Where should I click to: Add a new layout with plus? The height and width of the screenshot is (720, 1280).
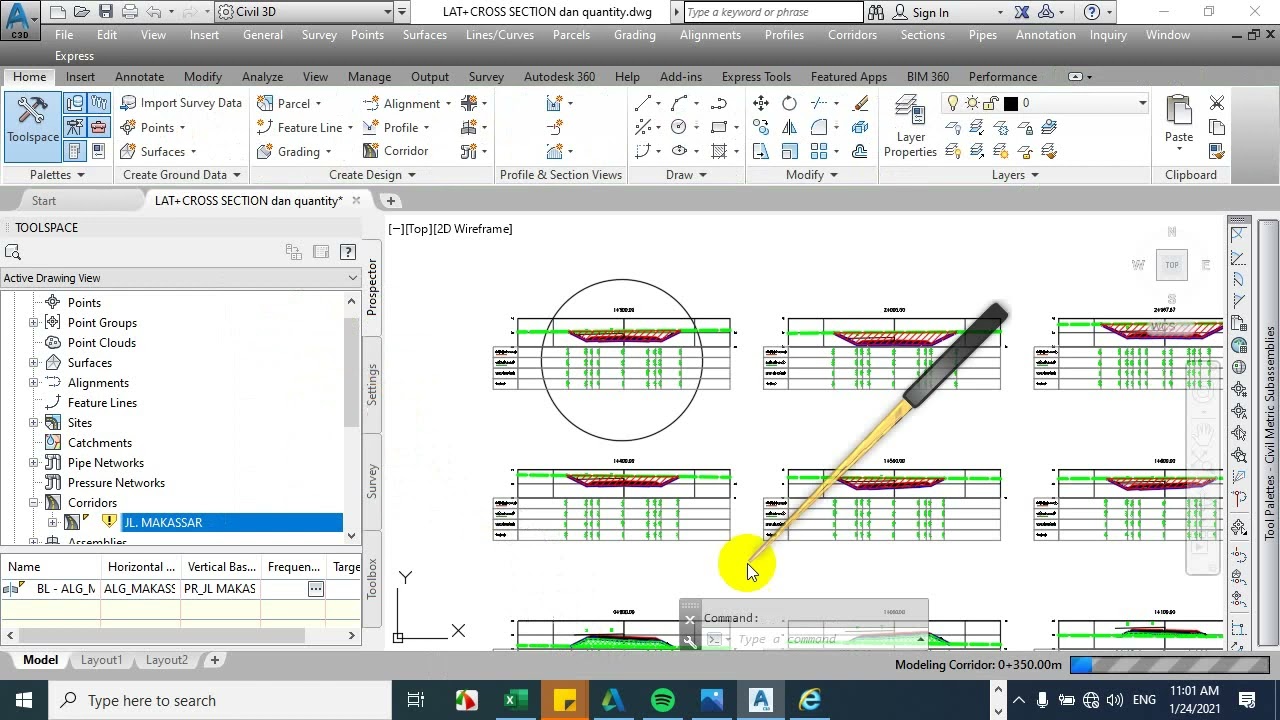click(x=214, y=660)
